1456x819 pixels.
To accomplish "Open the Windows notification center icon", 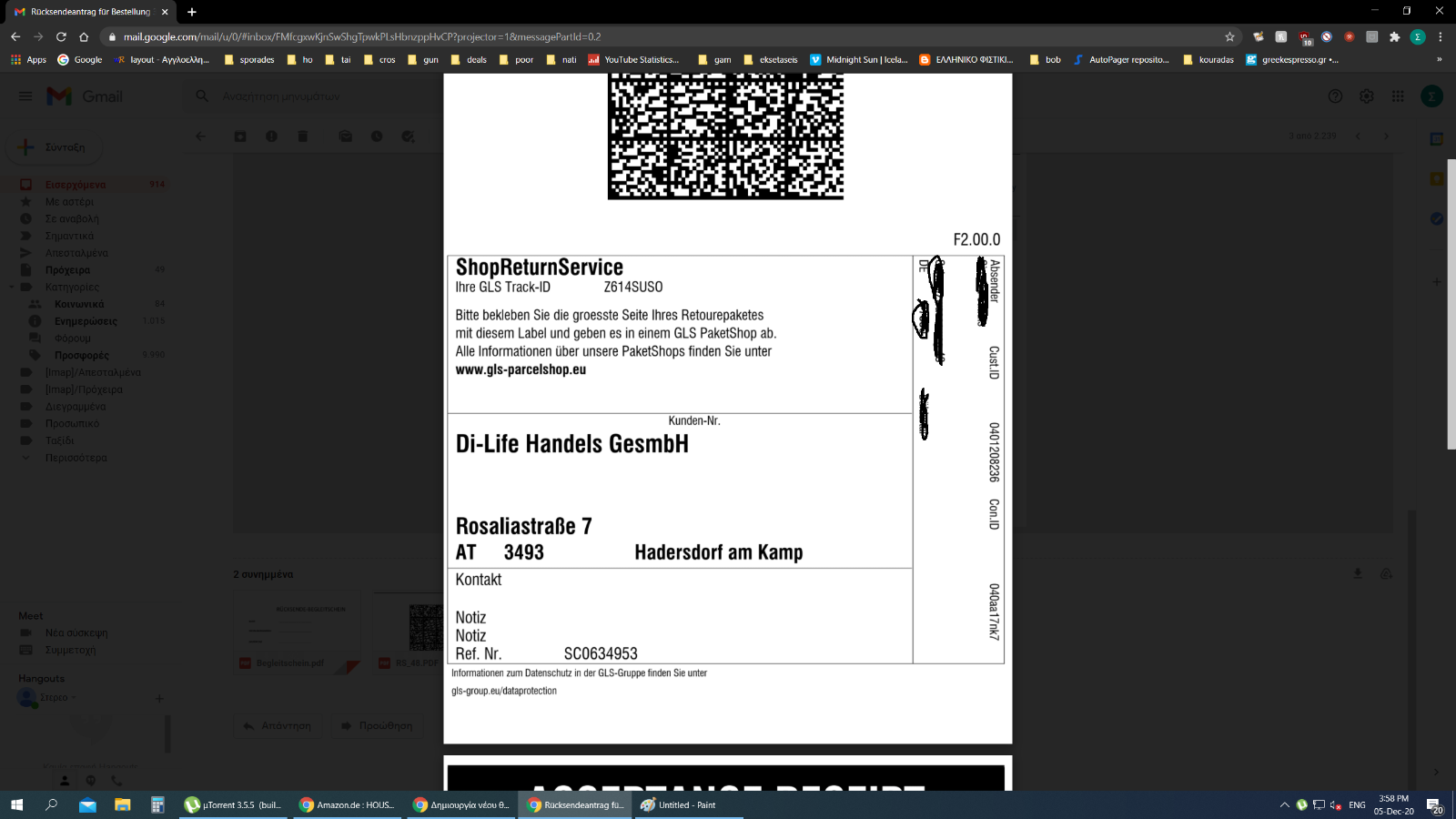I will pyautogui.click(x=1434, y=805).
